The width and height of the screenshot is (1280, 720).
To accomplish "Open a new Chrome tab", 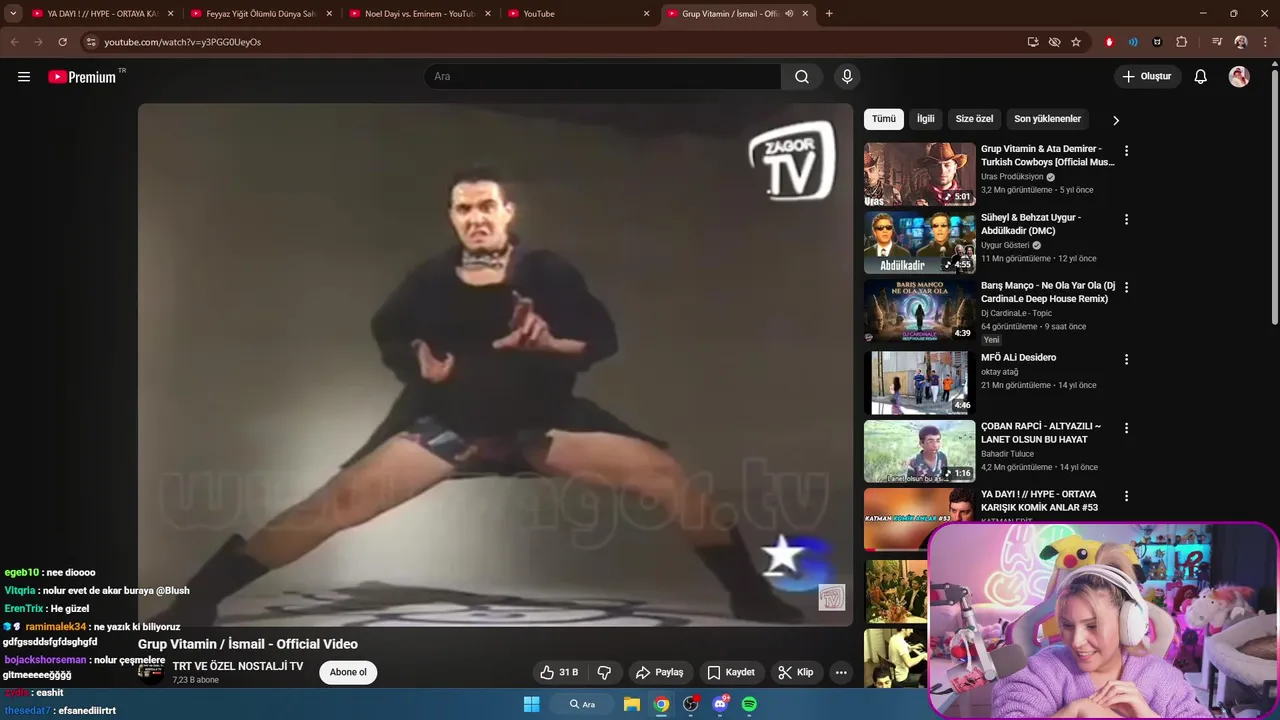I will coord(829,14).
